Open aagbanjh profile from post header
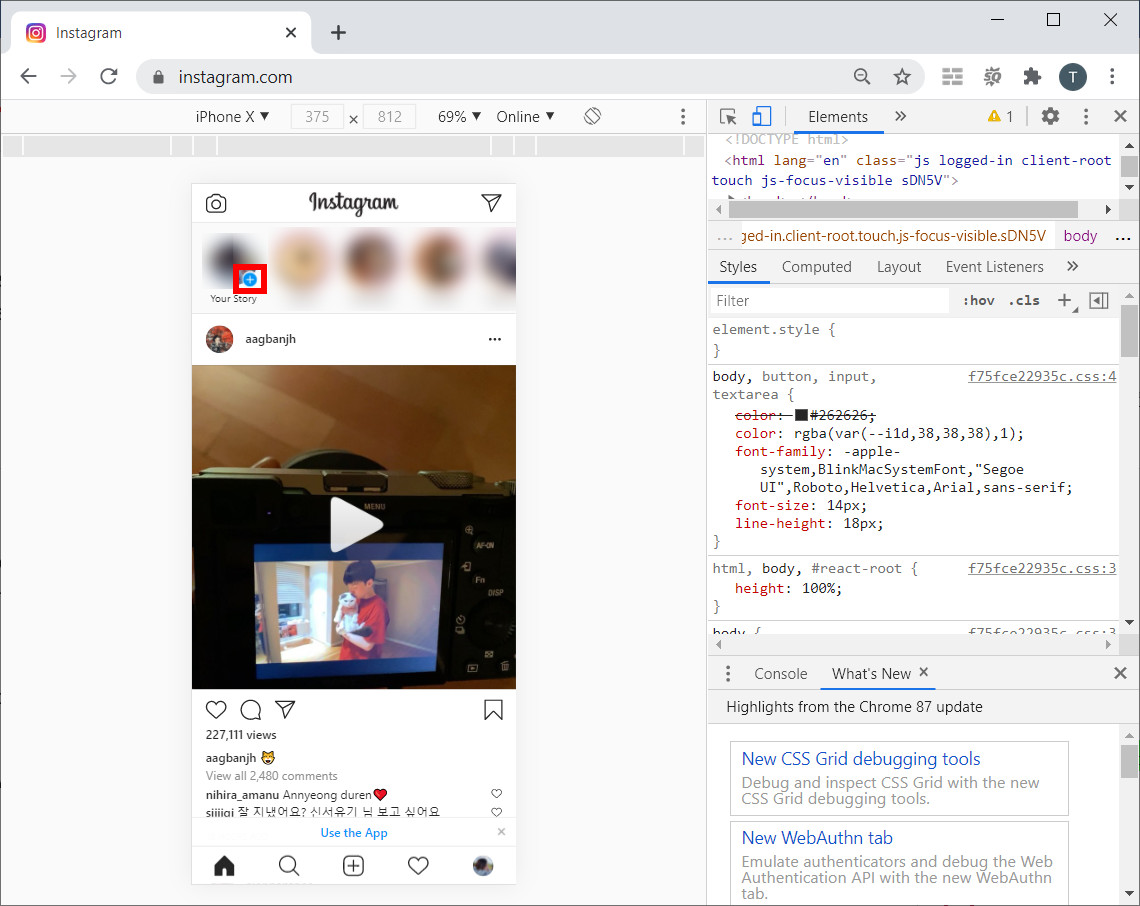 point(270,339)
